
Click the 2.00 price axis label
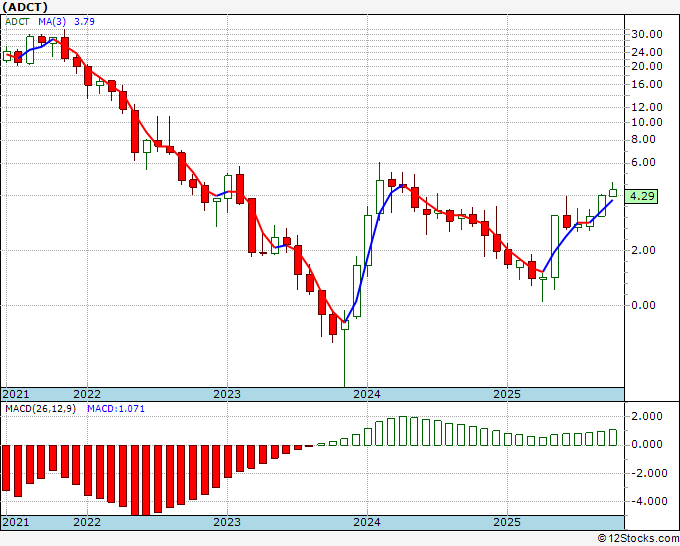(x=643, y=250)
